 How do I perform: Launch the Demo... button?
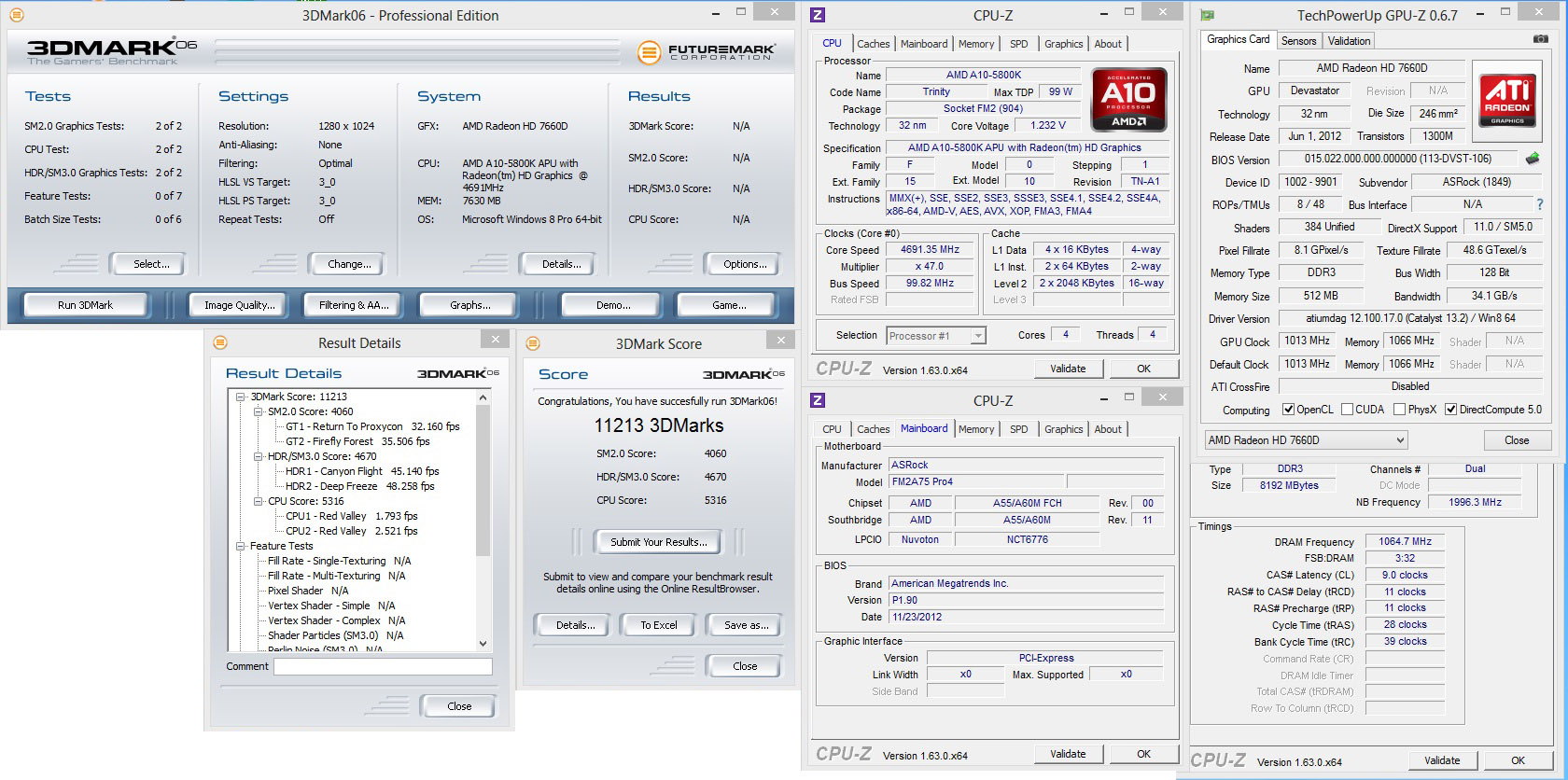click(613, 305)
